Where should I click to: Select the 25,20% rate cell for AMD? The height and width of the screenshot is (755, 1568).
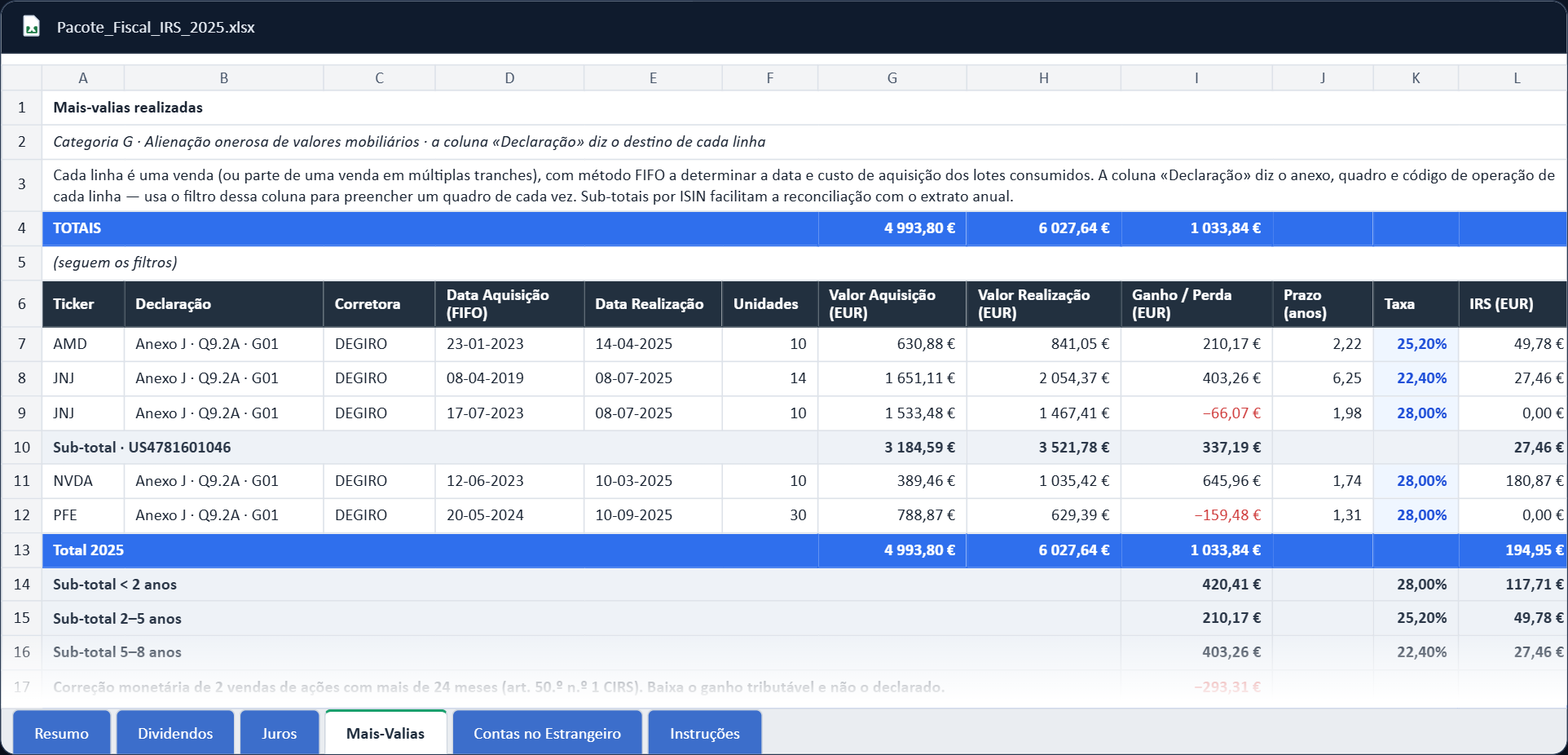pyautogui.click(x=1416, y=344)
